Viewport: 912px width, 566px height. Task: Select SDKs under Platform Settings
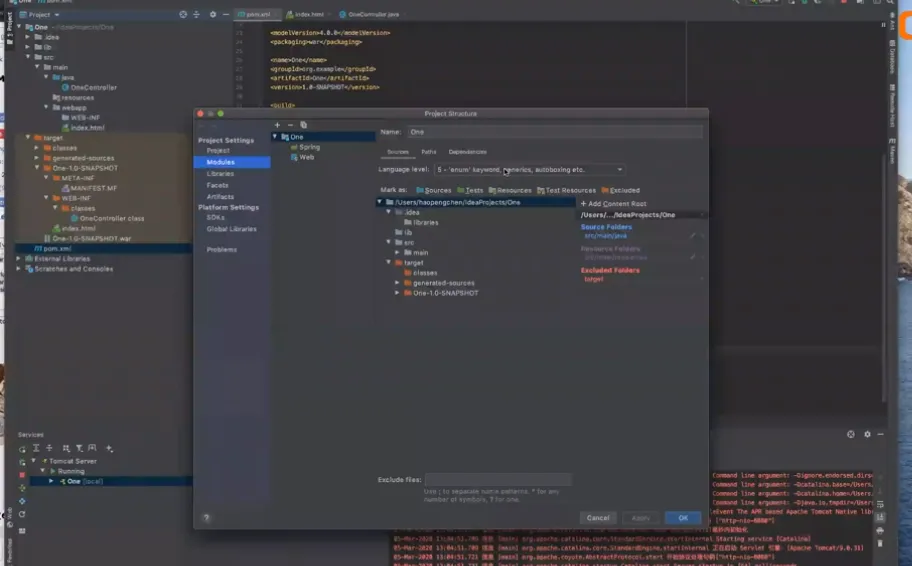216,218
